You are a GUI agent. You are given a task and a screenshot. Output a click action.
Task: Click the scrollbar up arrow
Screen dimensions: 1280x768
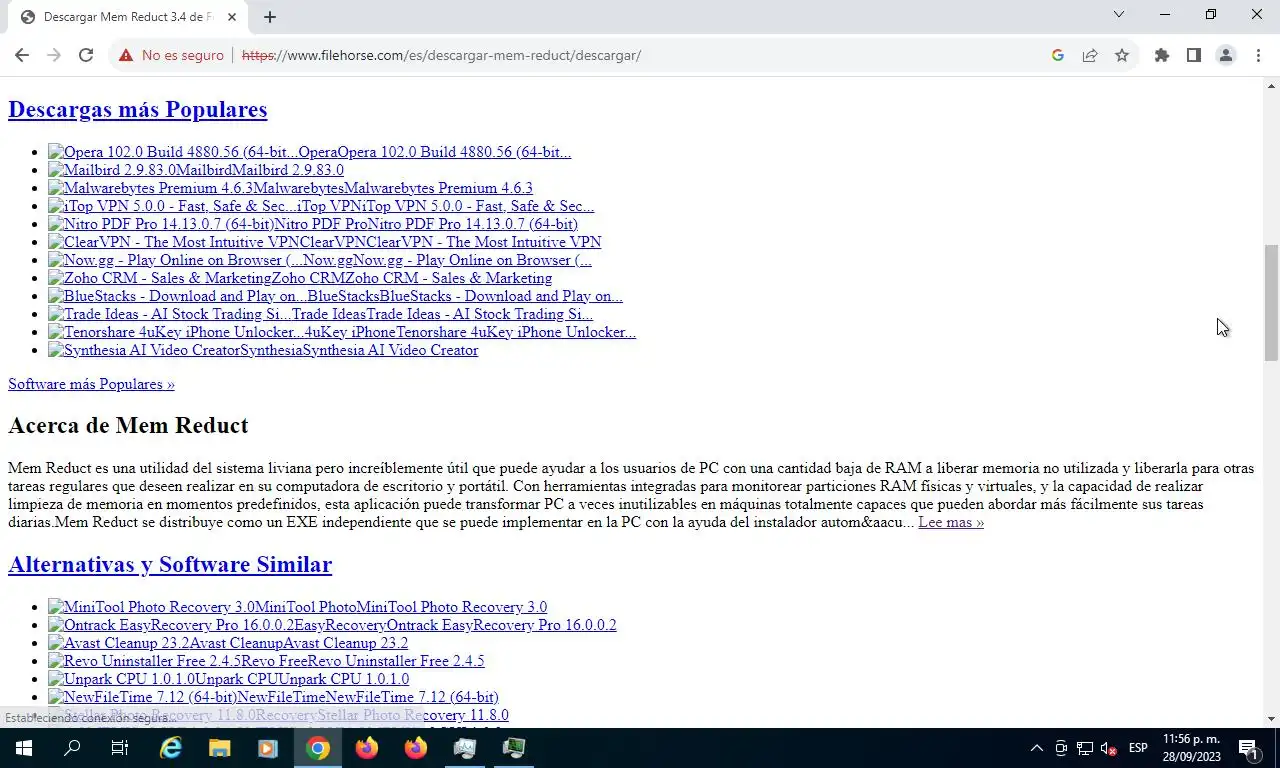coord(1271,85)
